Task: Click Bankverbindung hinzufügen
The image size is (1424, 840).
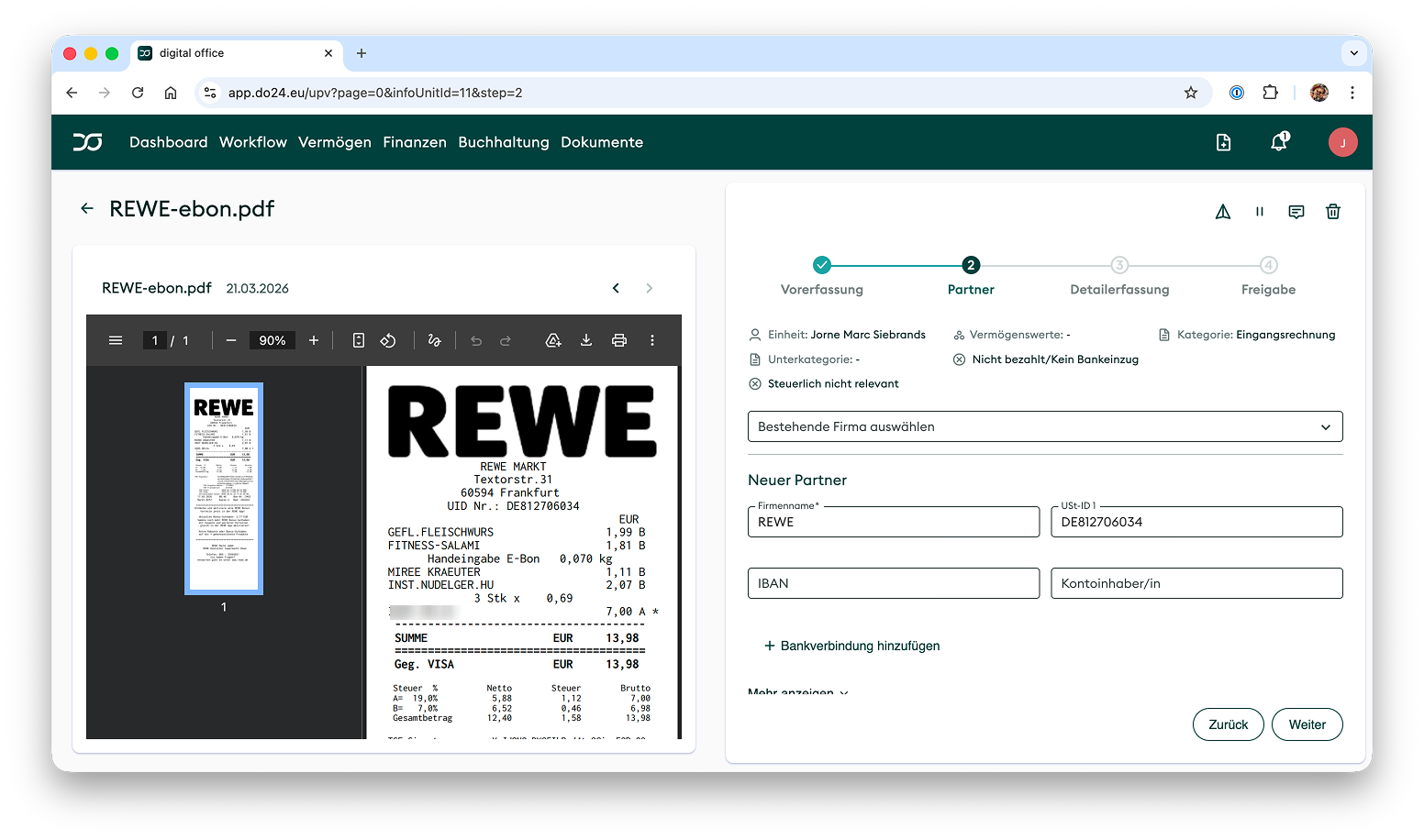Action: (851, 646)
